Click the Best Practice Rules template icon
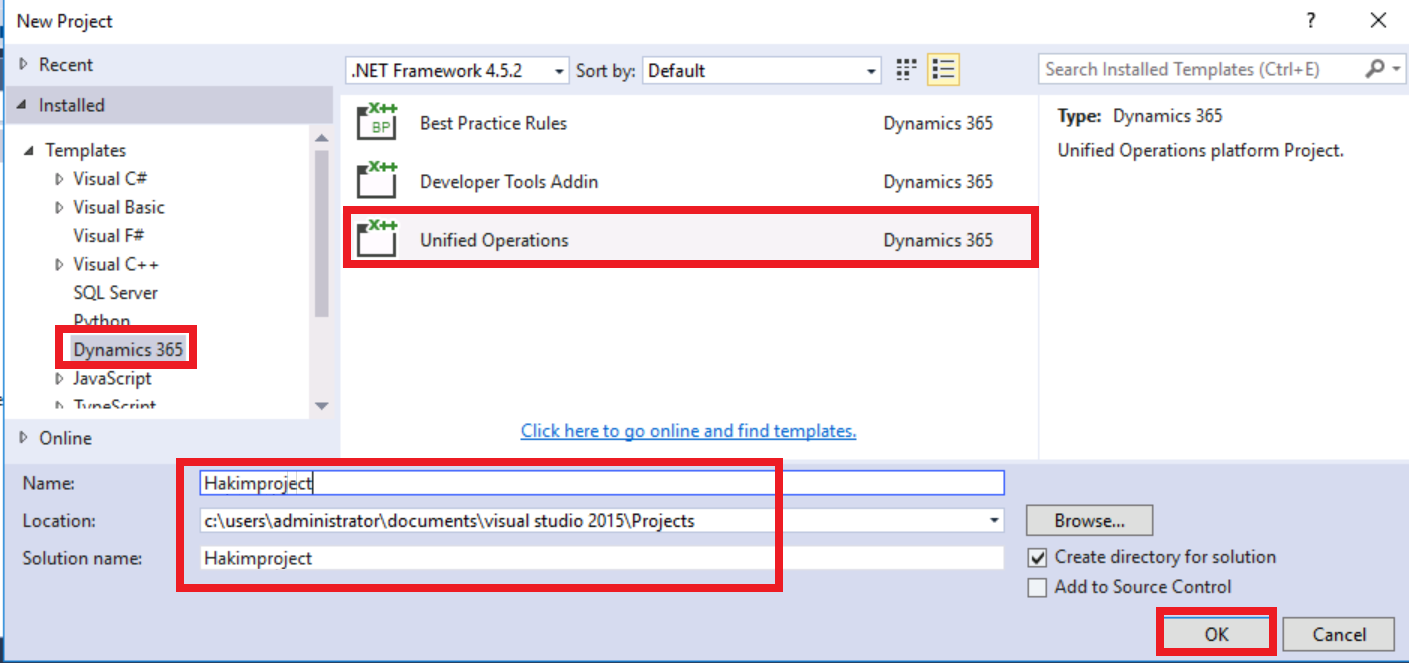Viewport: 1409px width, 663px height. [x=376, y=123]
